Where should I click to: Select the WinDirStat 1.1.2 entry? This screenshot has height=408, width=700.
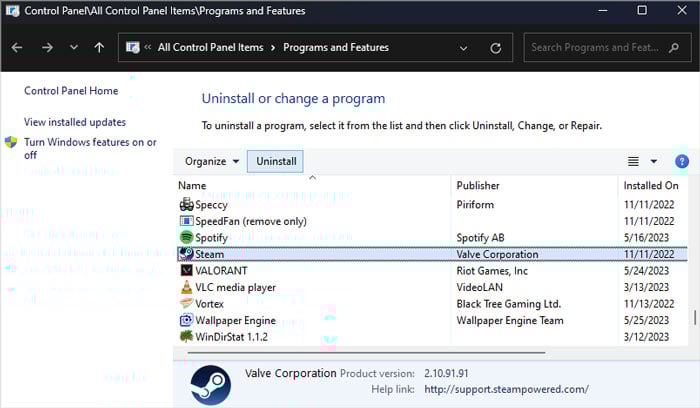tap(231, 337)
